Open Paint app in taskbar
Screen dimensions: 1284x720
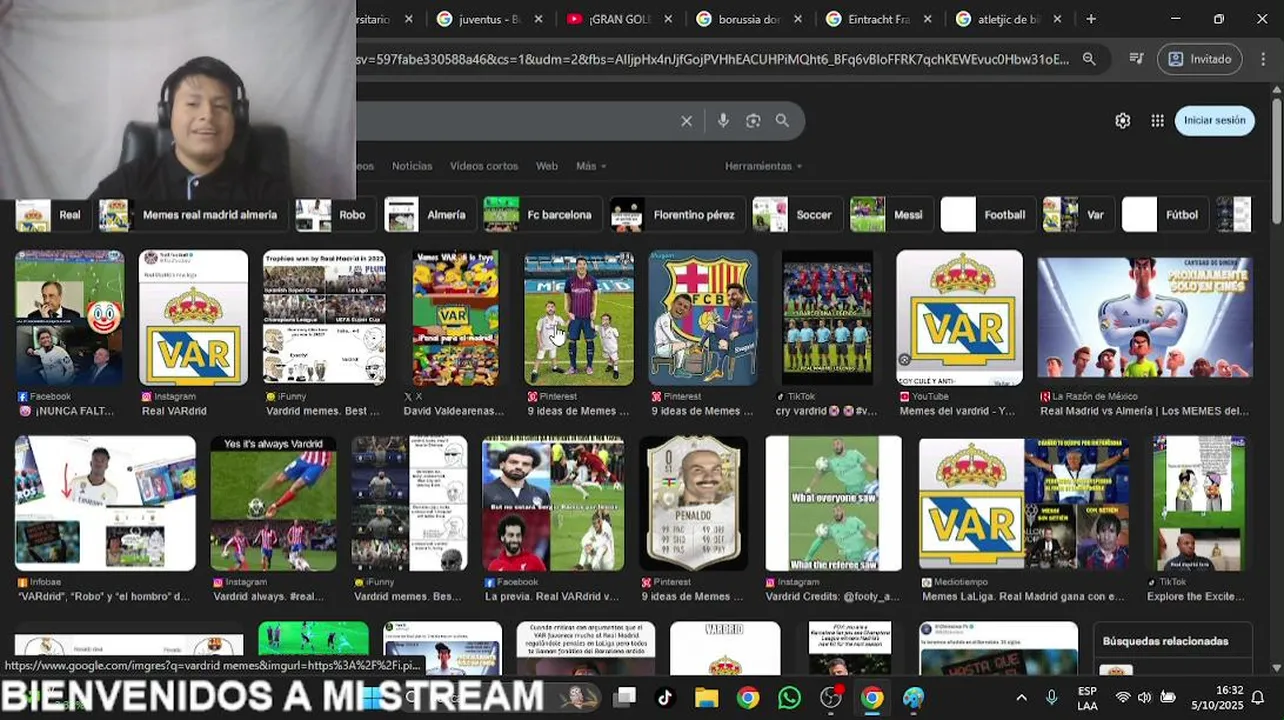coord(914,697)
